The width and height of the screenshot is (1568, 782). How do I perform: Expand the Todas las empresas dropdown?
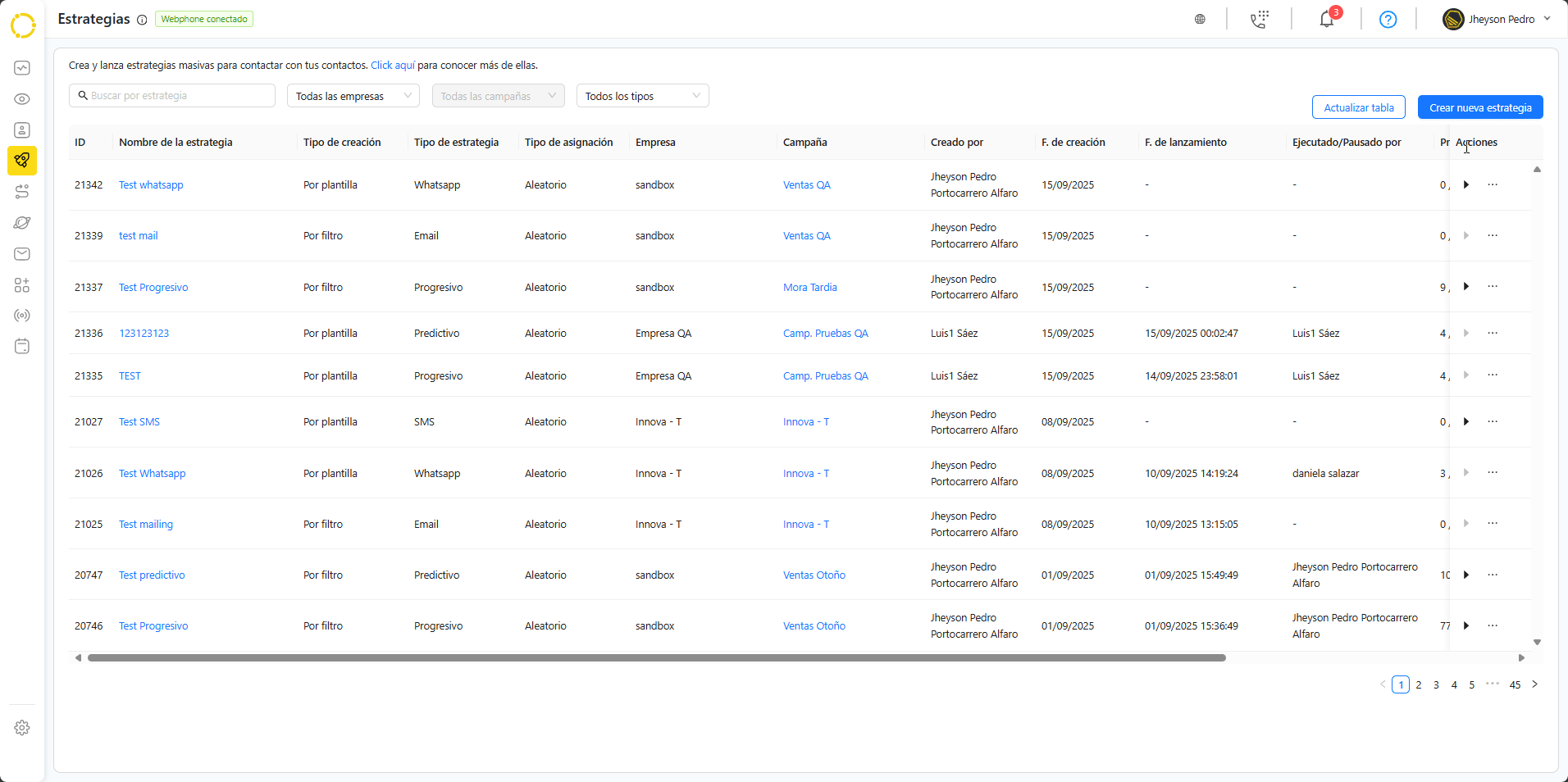353,96
